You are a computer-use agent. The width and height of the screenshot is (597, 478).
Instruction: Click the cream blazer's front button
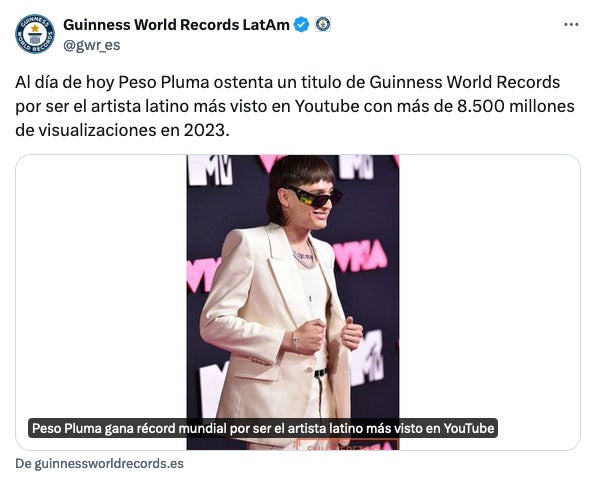pyautogui.click(x=309, y=369)
